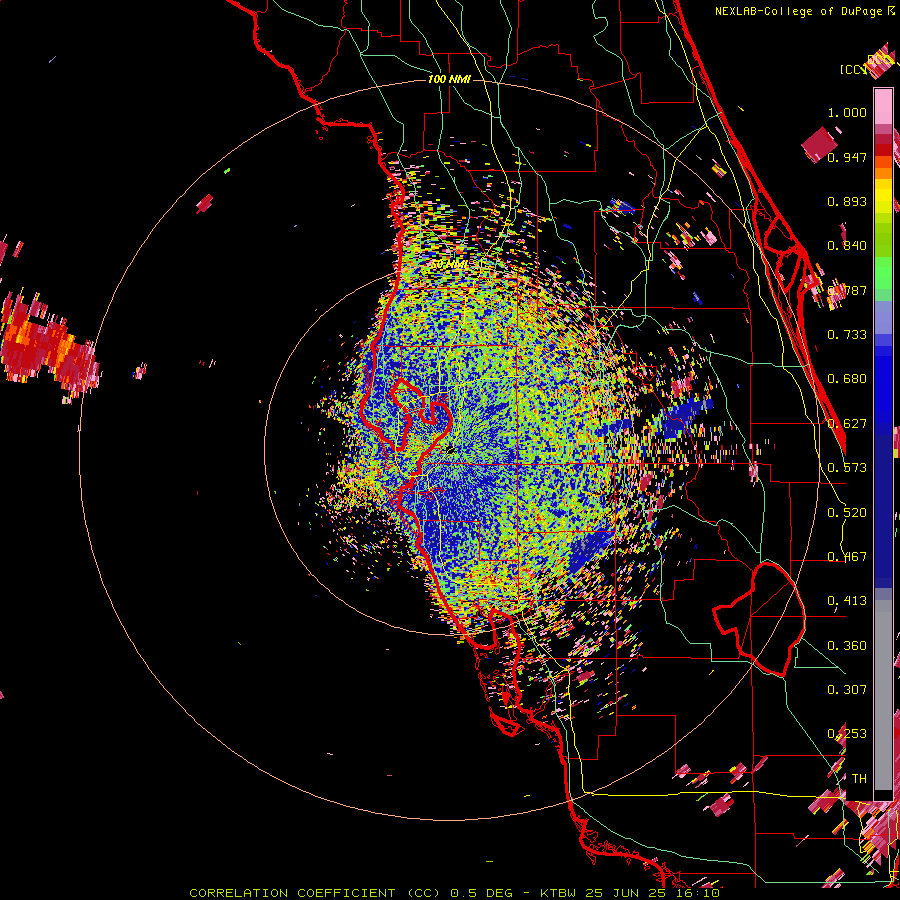Viewport: 900px width, 900px height.
Task: Click the 0.360 scale label
Action: (x=847, y=646)
